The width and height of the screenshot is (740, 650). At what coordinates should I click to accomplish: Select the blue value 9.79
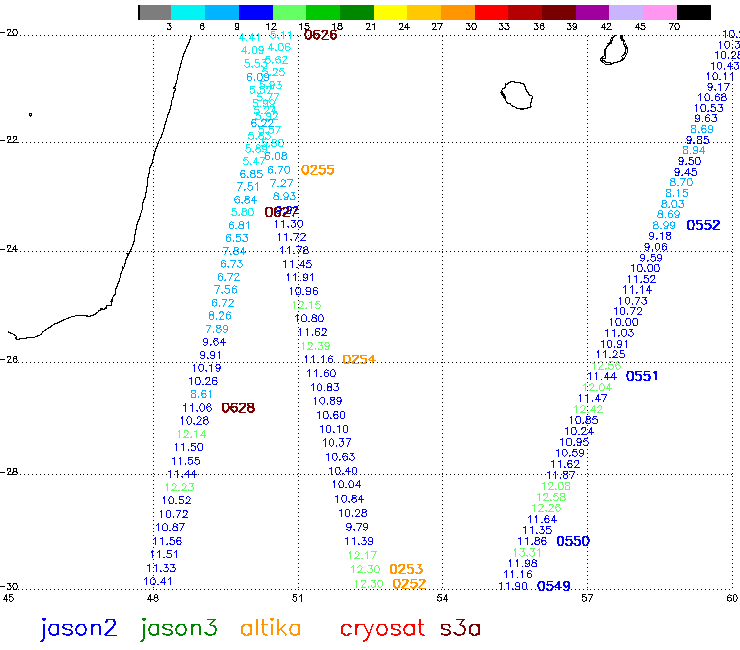coord(357,527)
